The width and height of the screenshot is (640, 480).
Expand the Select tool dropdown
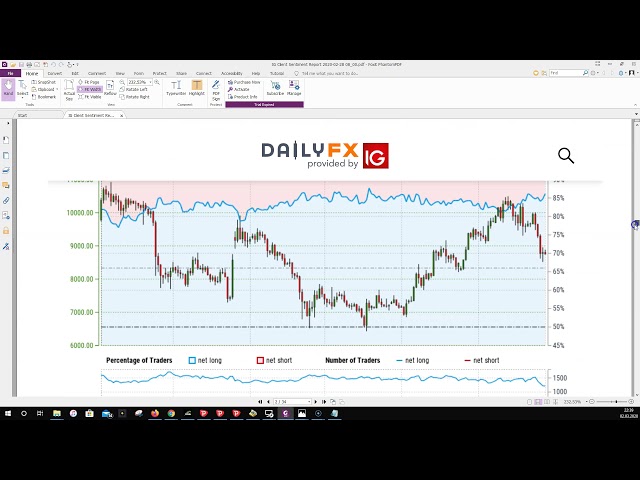(x=22, y=95)
